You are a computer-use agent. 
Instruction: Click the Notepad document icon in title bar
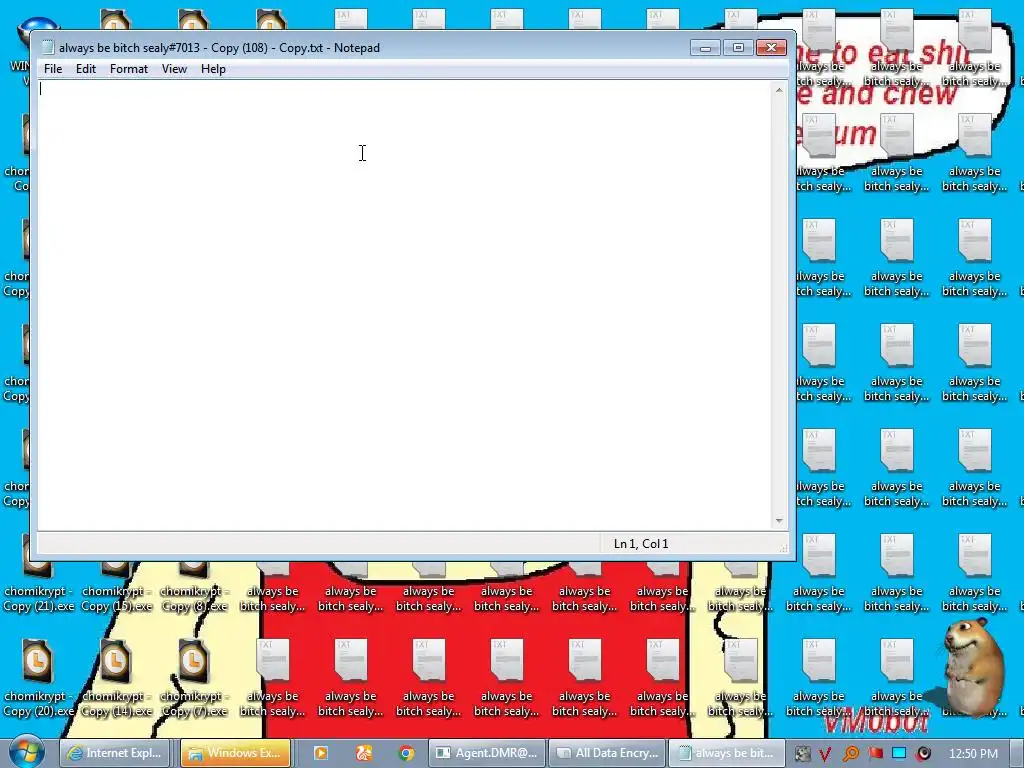48,48
